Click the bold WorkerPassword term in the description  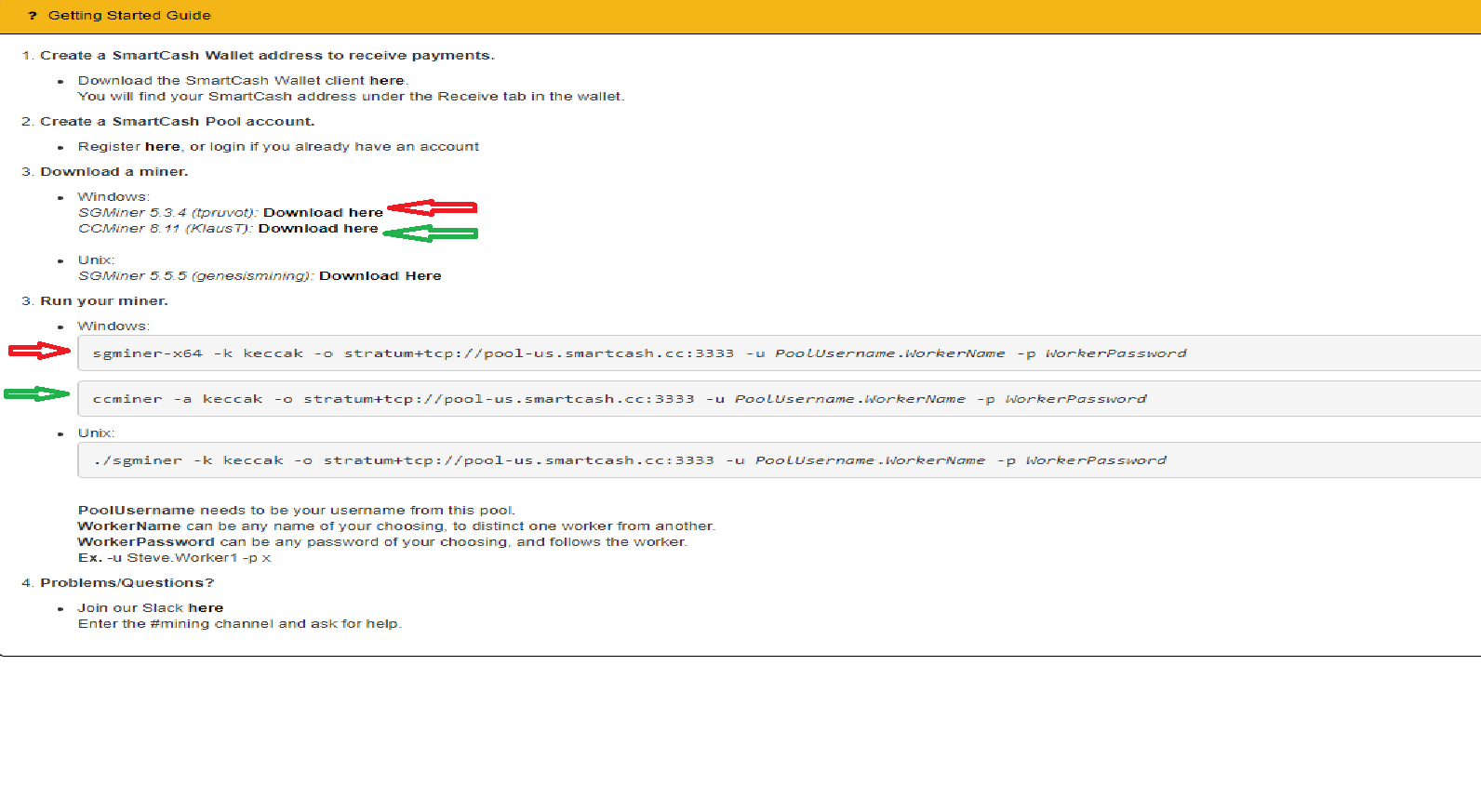pyautogui.click(x=146, y=542)
